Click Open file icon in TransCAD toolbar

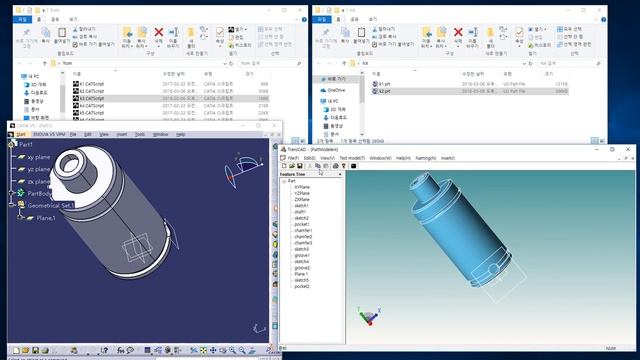click(x=292, y=166)
